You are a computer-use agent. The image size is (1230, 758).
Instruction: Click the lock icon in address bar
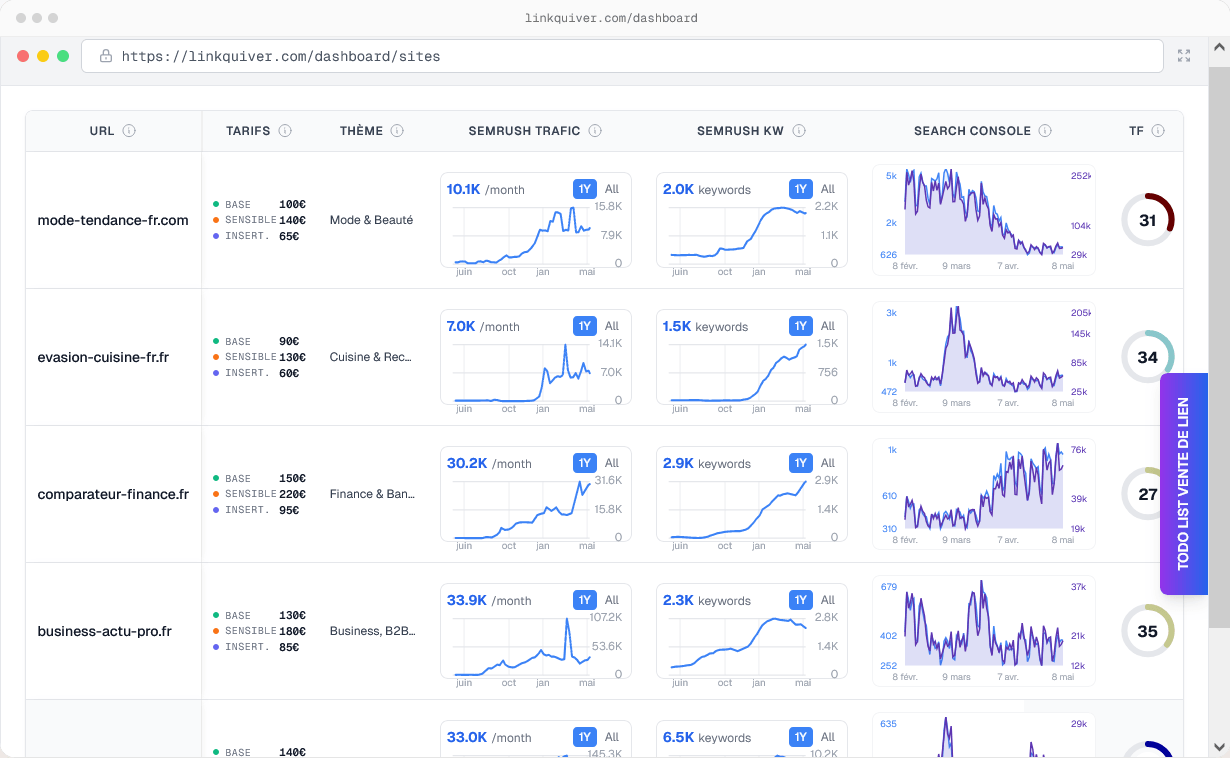[106, 56]
